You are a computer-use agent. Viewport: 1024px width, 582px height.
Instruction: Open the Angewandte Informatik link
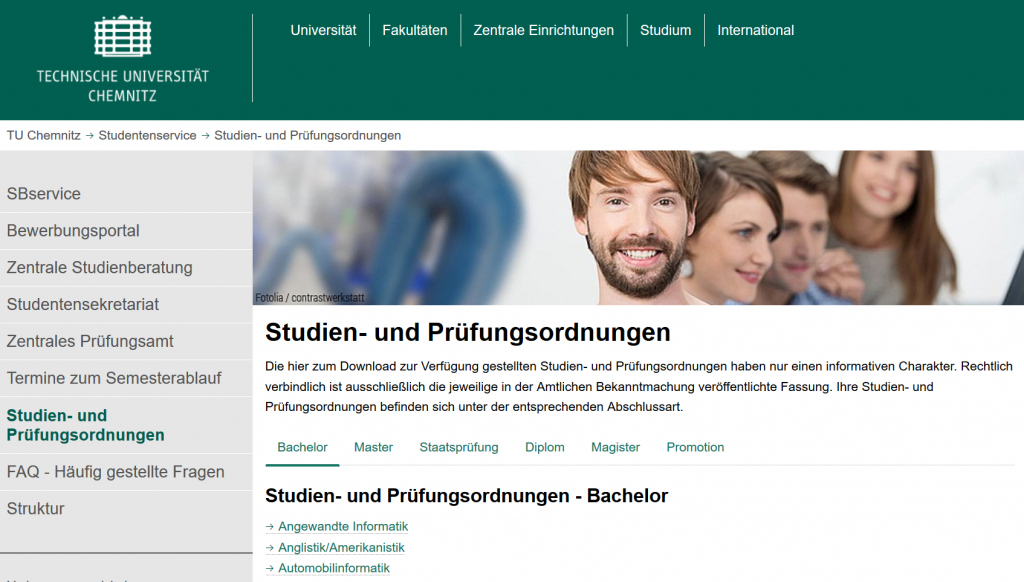click(343, 526)
